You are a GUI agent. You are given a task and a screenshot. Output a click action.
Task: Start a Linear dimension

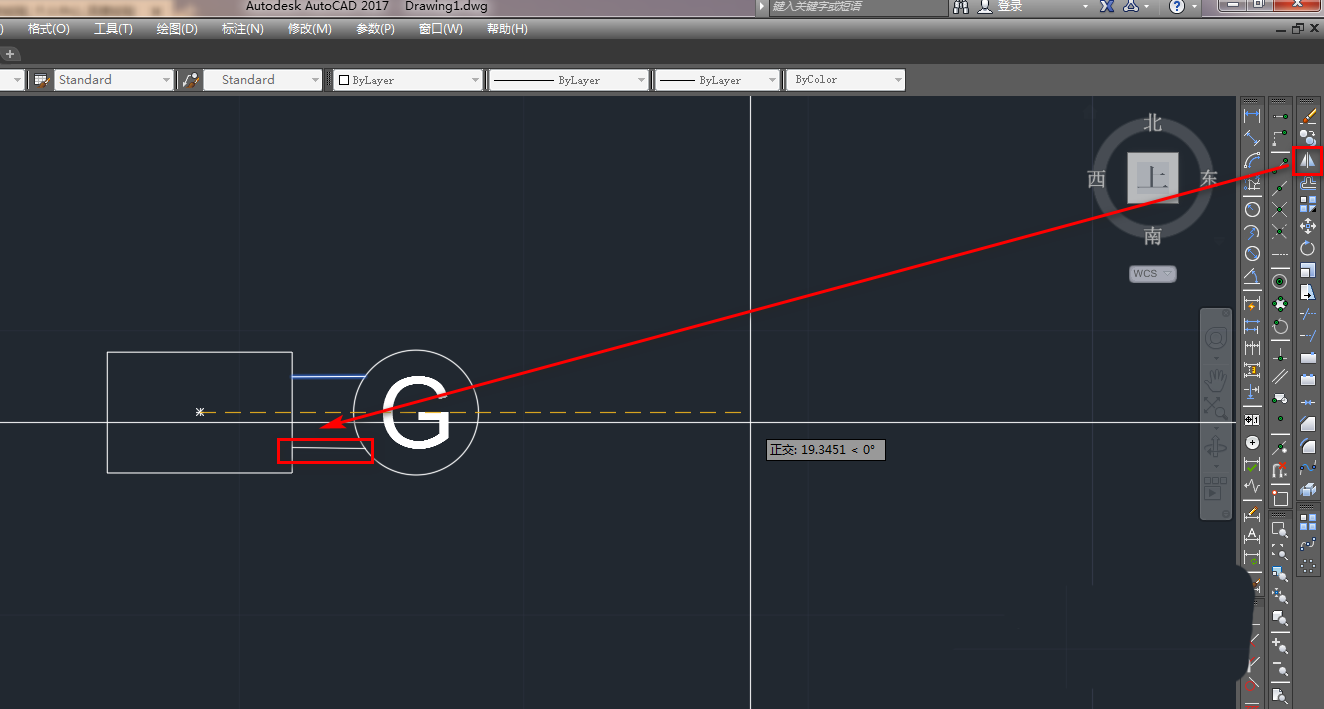[1252, 116]
